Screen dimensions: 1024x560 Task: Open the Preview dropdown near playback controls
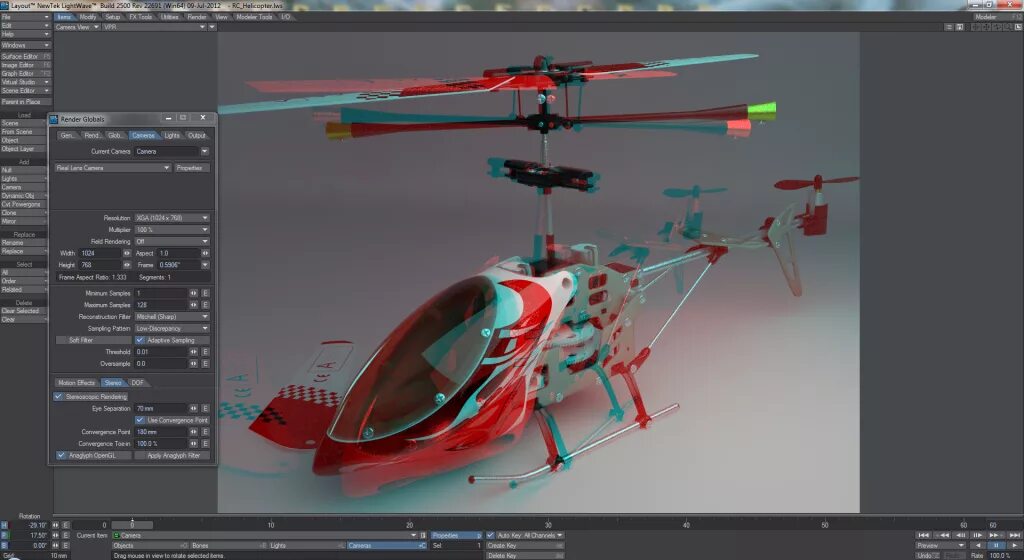pos(941,545)
